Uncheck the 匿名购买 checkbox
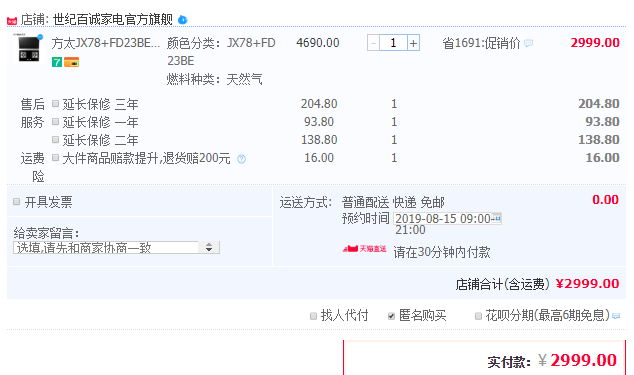634x375 pixels. coord(391,316)
